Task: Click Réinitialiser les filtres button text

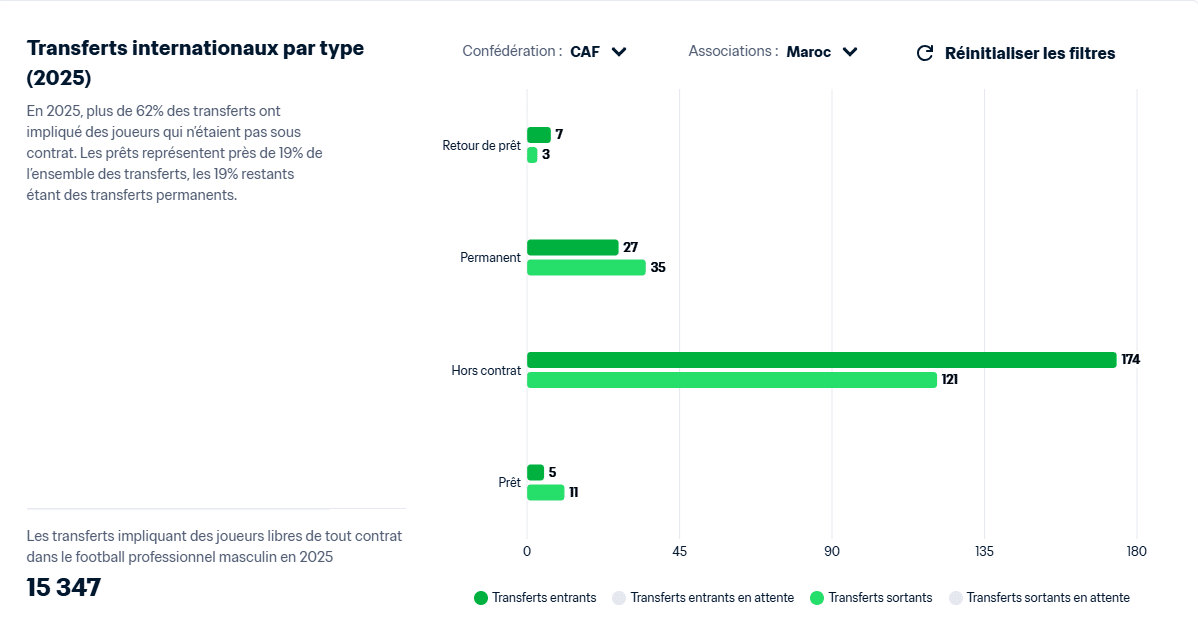Action: point(1029,53)
